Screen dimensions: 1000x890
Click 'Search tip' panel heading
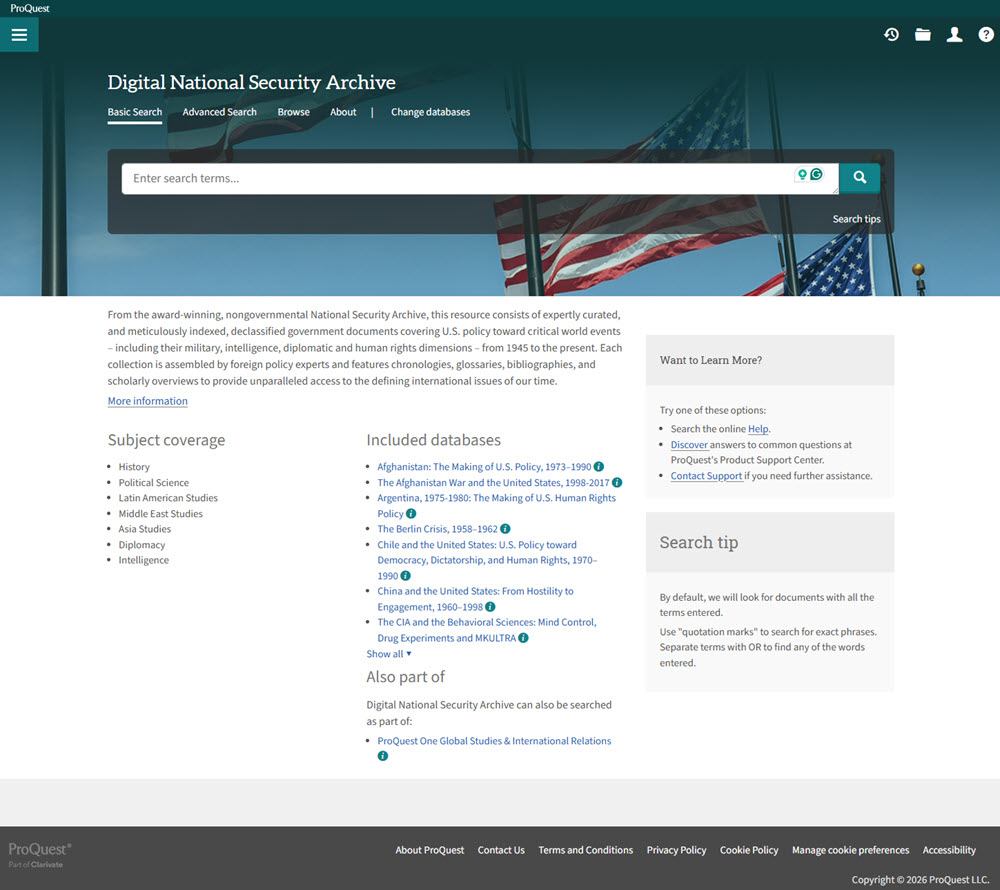pos(698,543)
